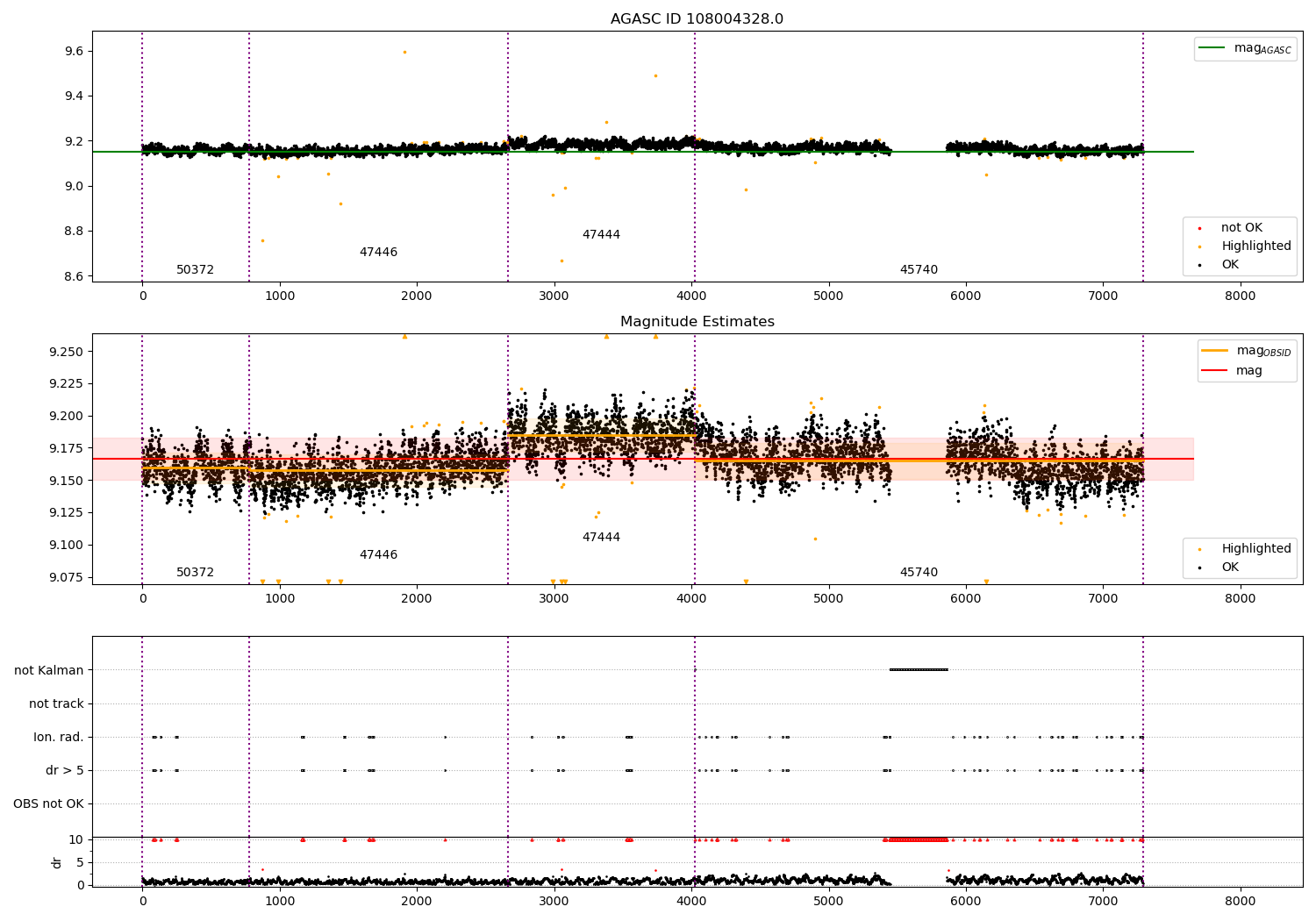Click the 9.250 y-axis tick label
Screen dimensions: 1316x921
click(x=67, y=352)
